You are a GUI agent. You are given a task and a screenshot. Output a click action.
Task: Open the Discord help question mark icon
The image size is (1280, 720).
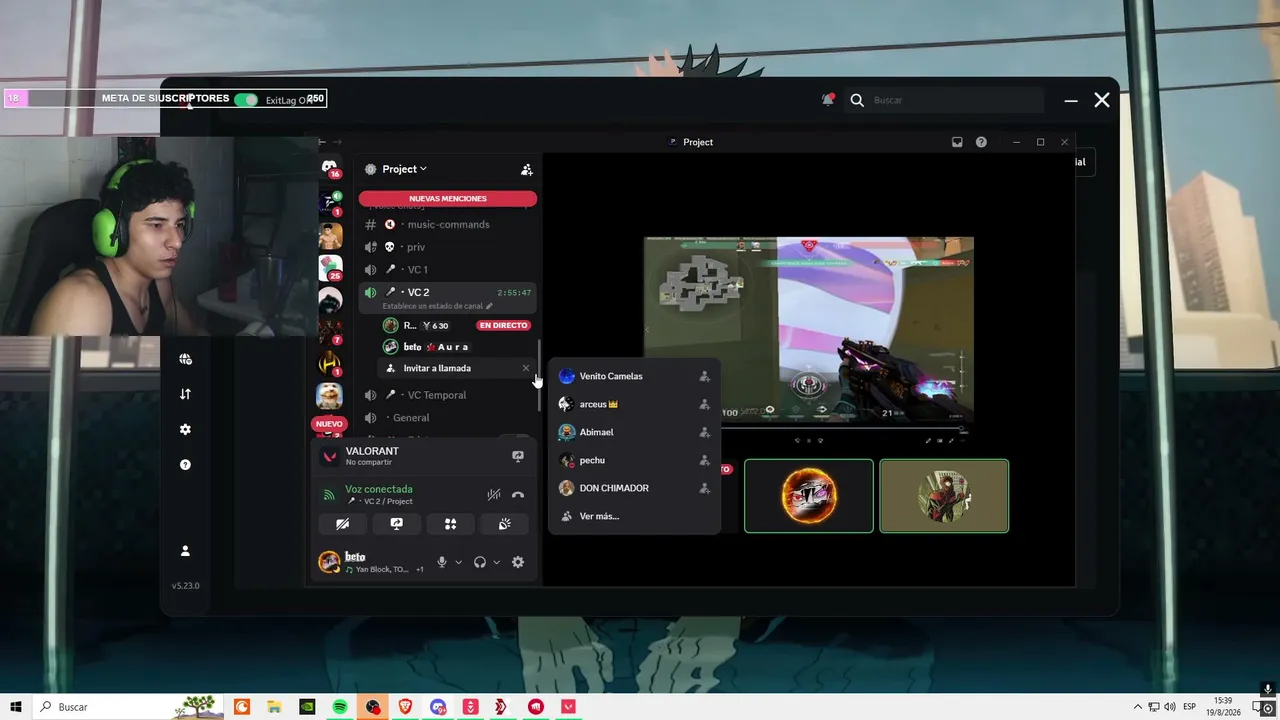(981, 142)
